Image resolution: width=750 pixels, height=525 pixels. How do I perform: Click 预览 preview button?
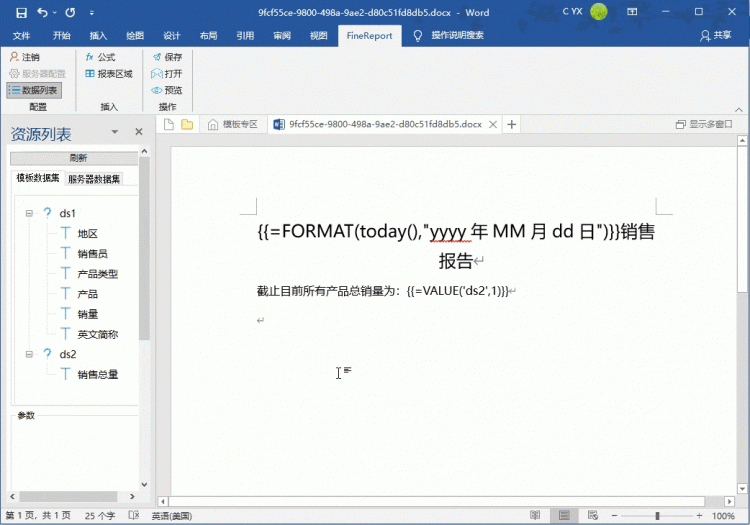(x=167, y=90)
